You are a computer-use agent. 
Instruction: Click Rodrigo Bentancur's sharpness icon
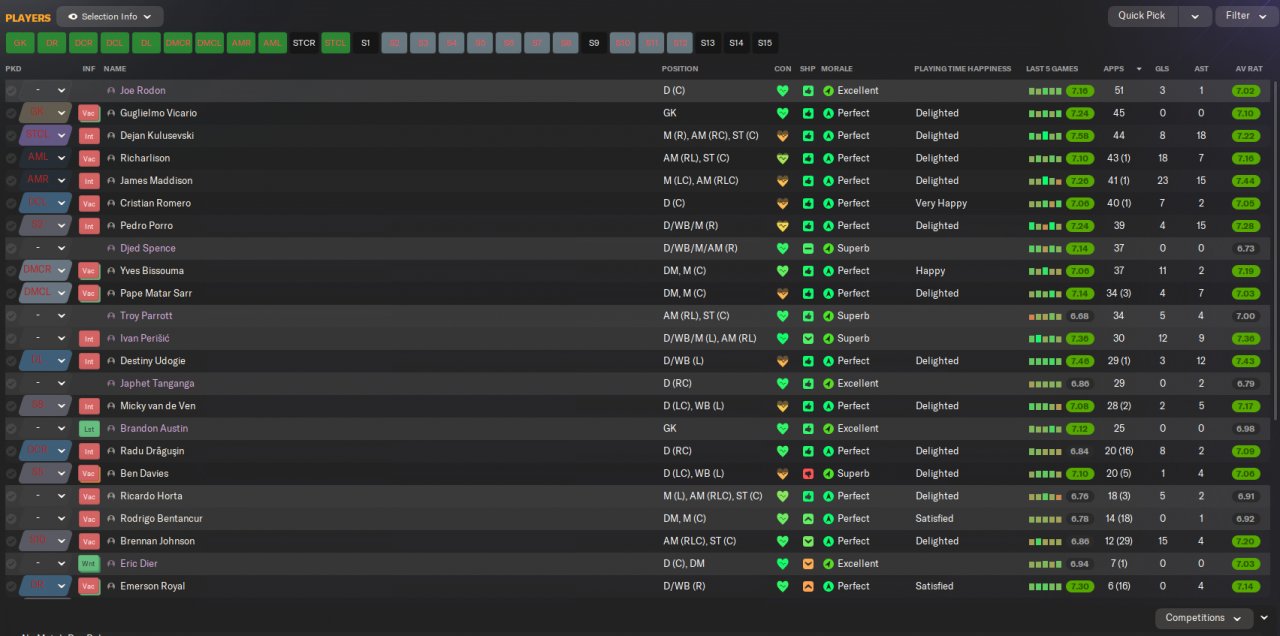tap(808, 518)
